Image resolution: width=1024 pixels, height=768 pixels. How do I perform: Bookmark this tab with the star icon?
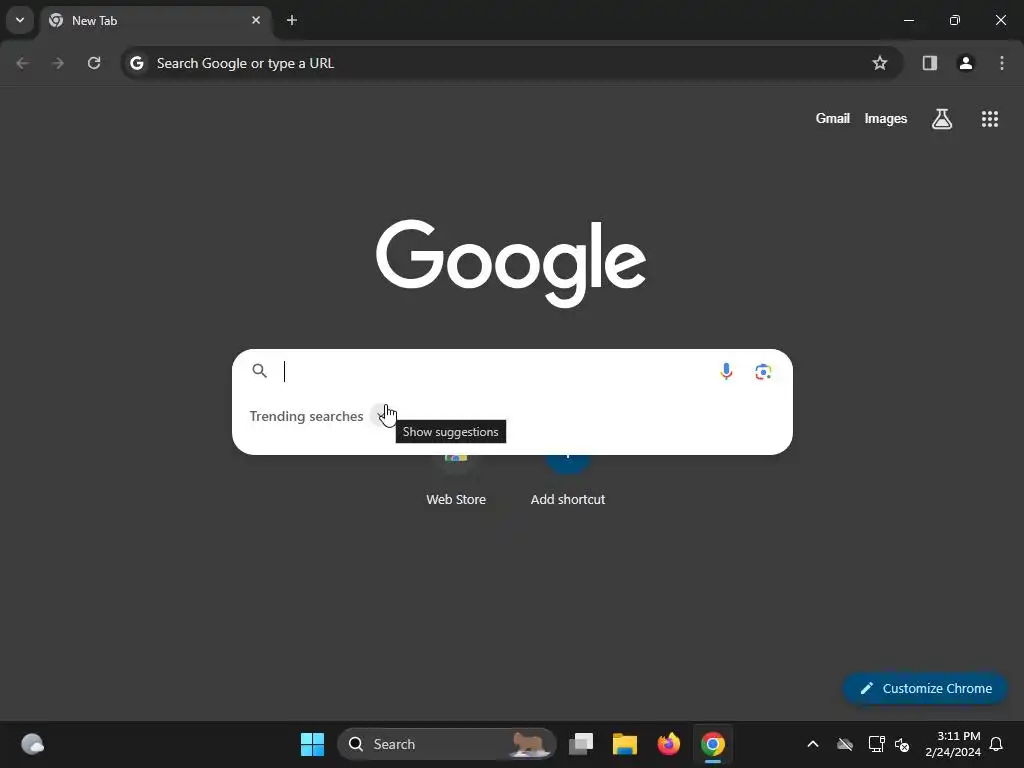pos(880,63)
